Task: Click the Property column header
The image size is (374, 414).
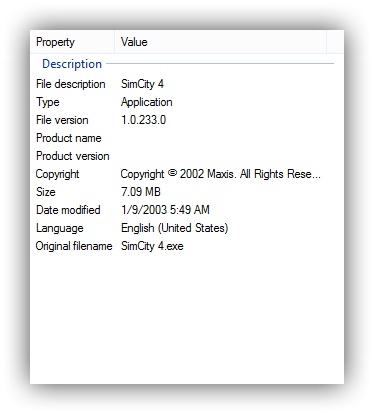Action: 72,42
